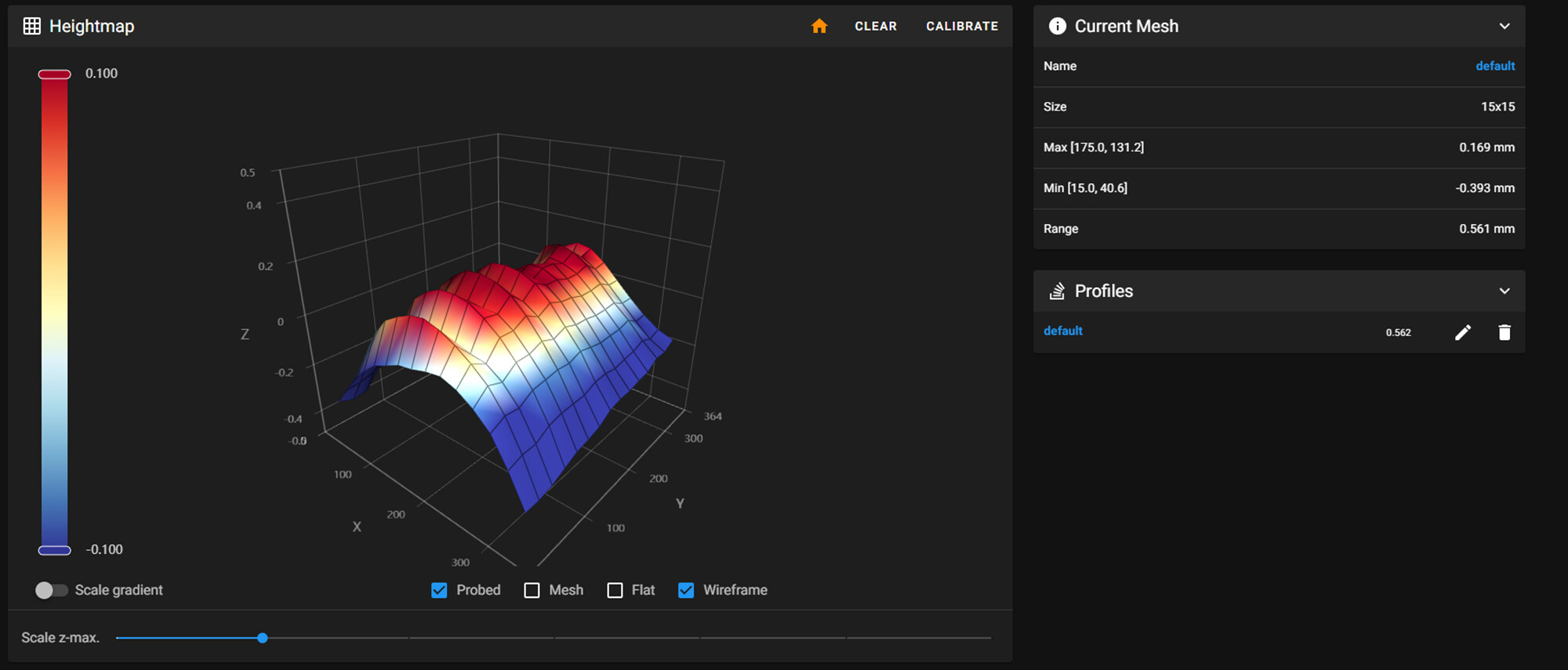This screenshot has width=1568, height=670.
Task: Click the grid icon beside the Heightmap title
Action: pyautogui.click(x=32, y=26)
